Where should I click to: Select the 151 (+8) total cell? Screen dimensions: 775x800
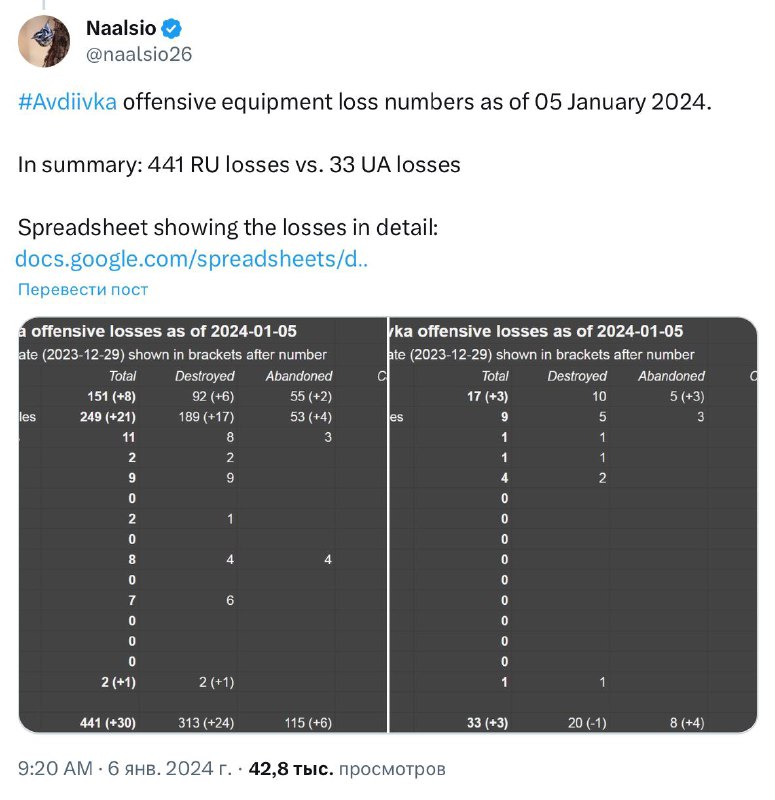point(111,396)
